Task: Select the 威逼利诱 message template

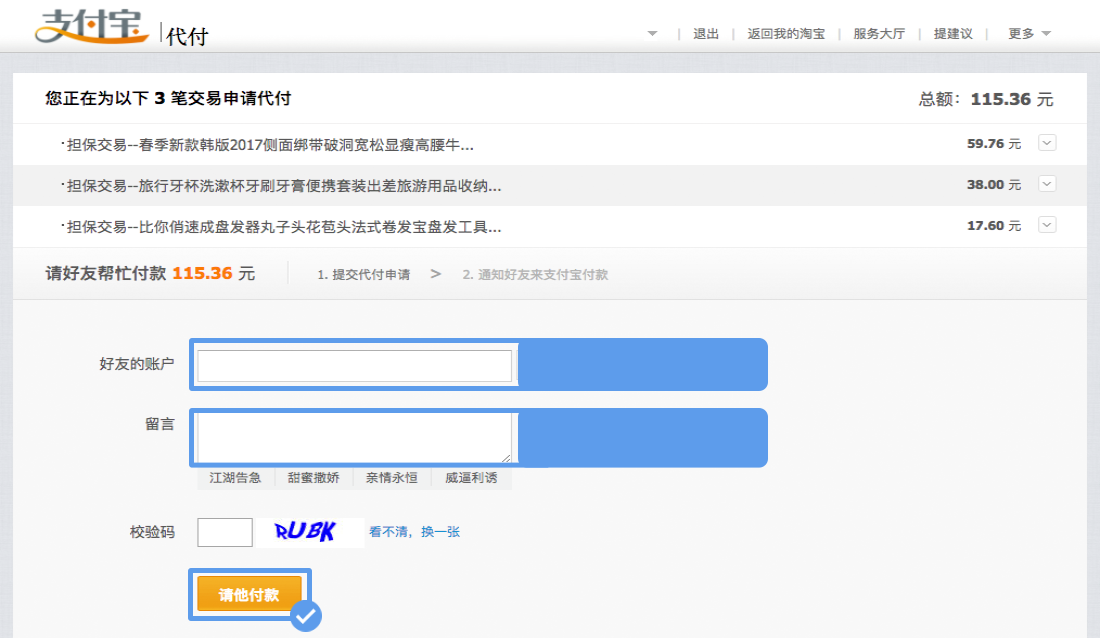Action: [471, 477]
